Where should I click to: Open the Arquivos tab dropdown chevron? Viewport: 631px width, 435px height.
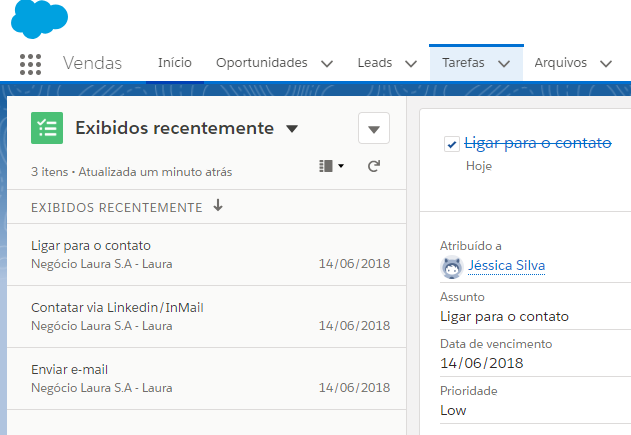coord(605,63)
